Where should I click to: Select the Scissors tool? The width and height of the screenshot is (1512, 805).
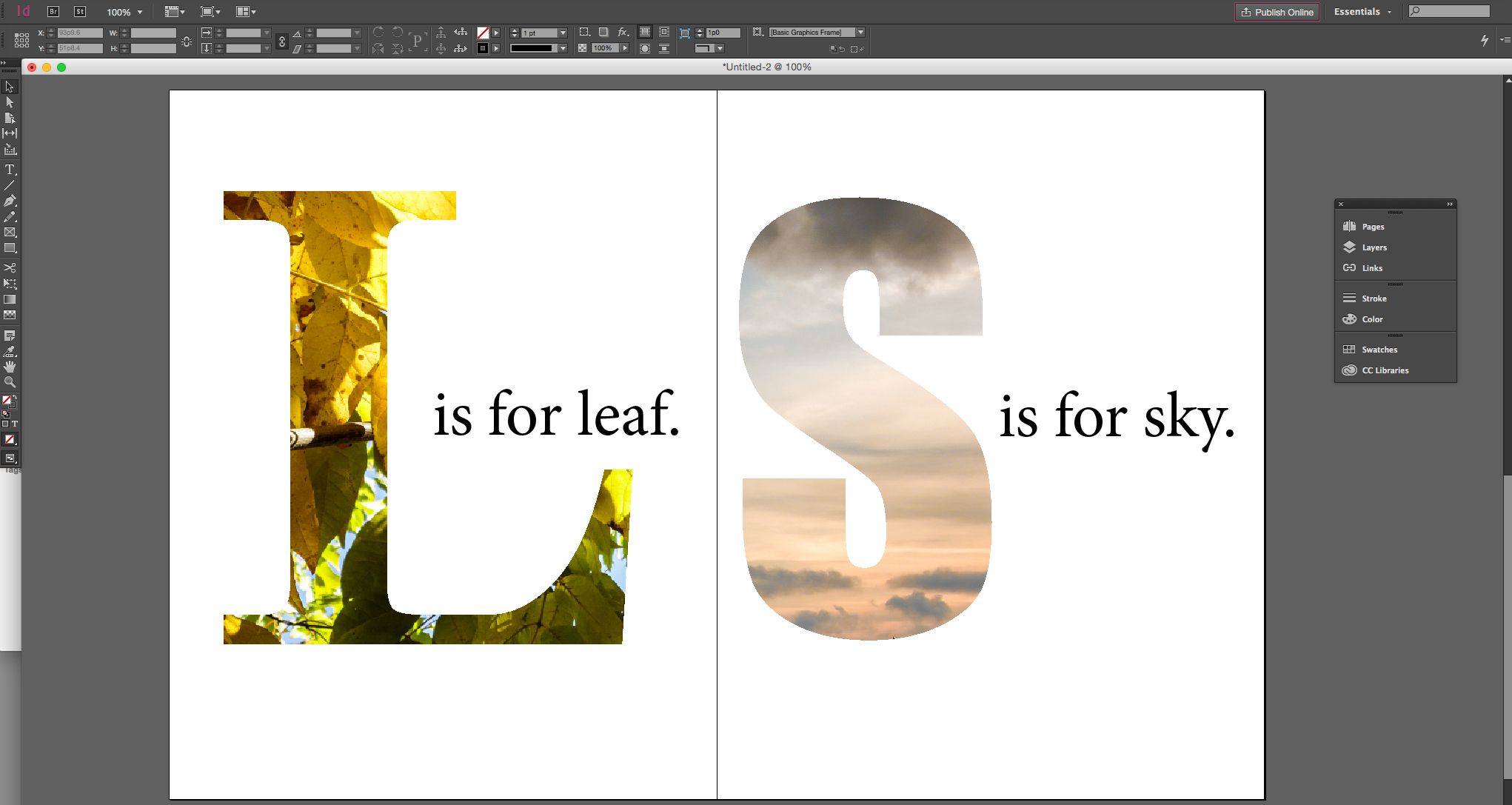coord(10,267)
